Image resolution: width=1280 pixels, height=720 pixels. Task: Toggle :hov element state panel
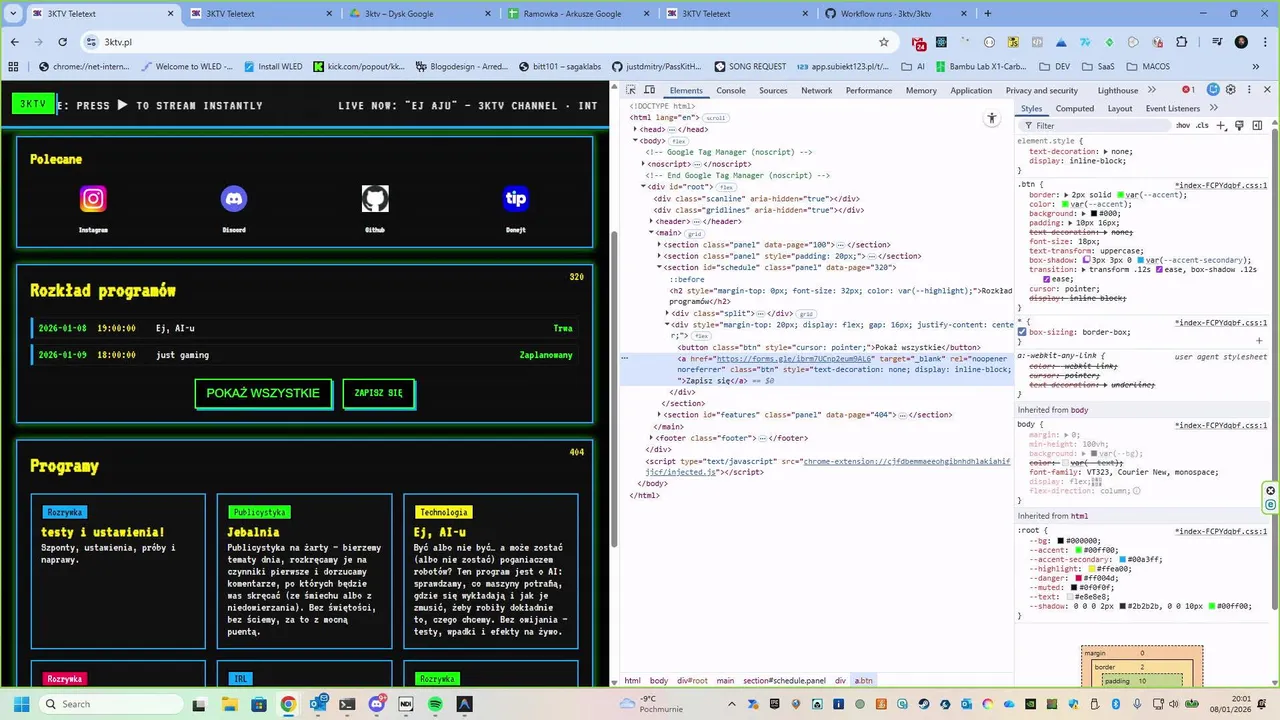coord(1183,126)
